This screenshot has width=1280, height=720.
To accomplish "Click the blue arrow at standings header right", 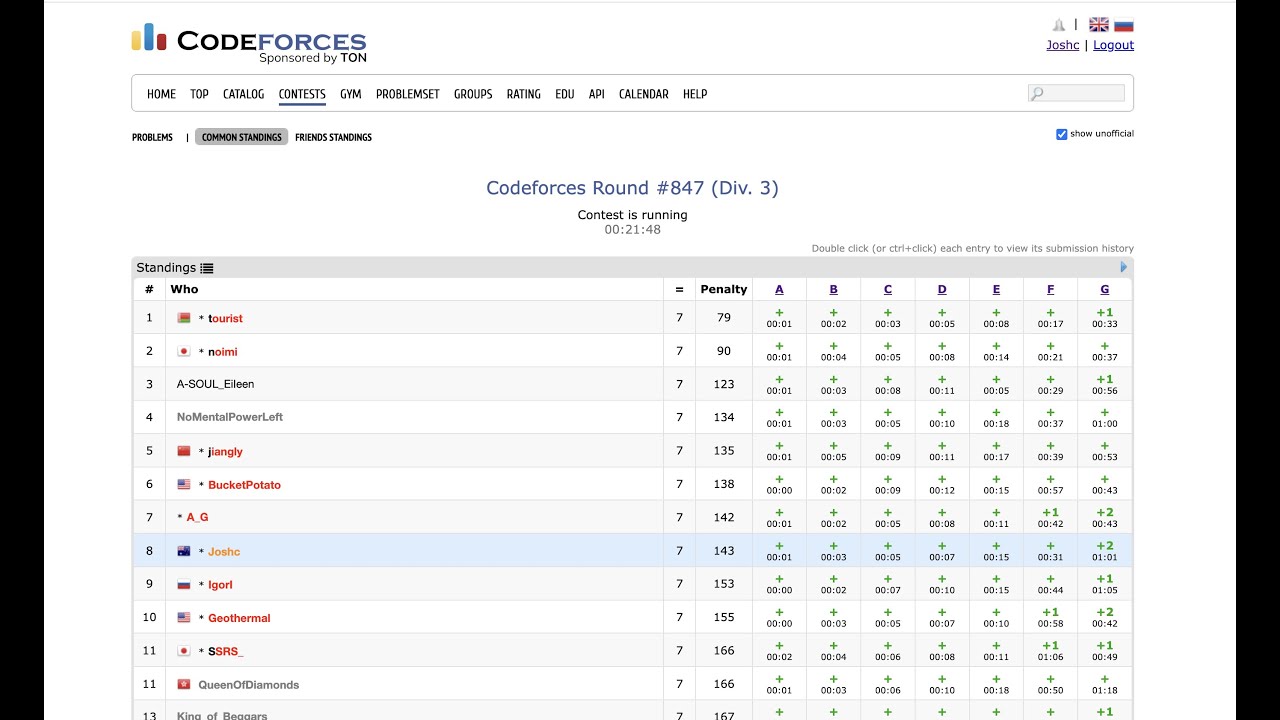I will 1124,267.
